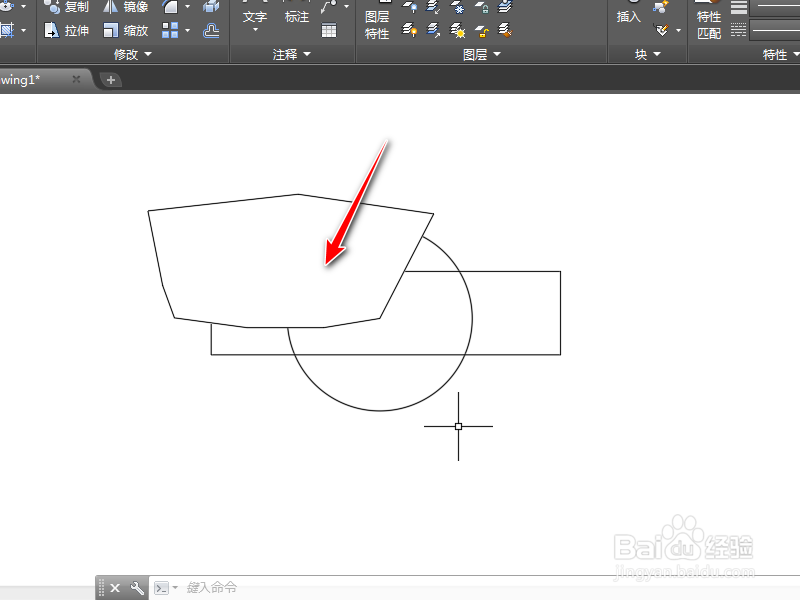The width and height of the screenshot is (800, 600).
Task: Select the Ellipse tool icon
Action: click(7, 7)
